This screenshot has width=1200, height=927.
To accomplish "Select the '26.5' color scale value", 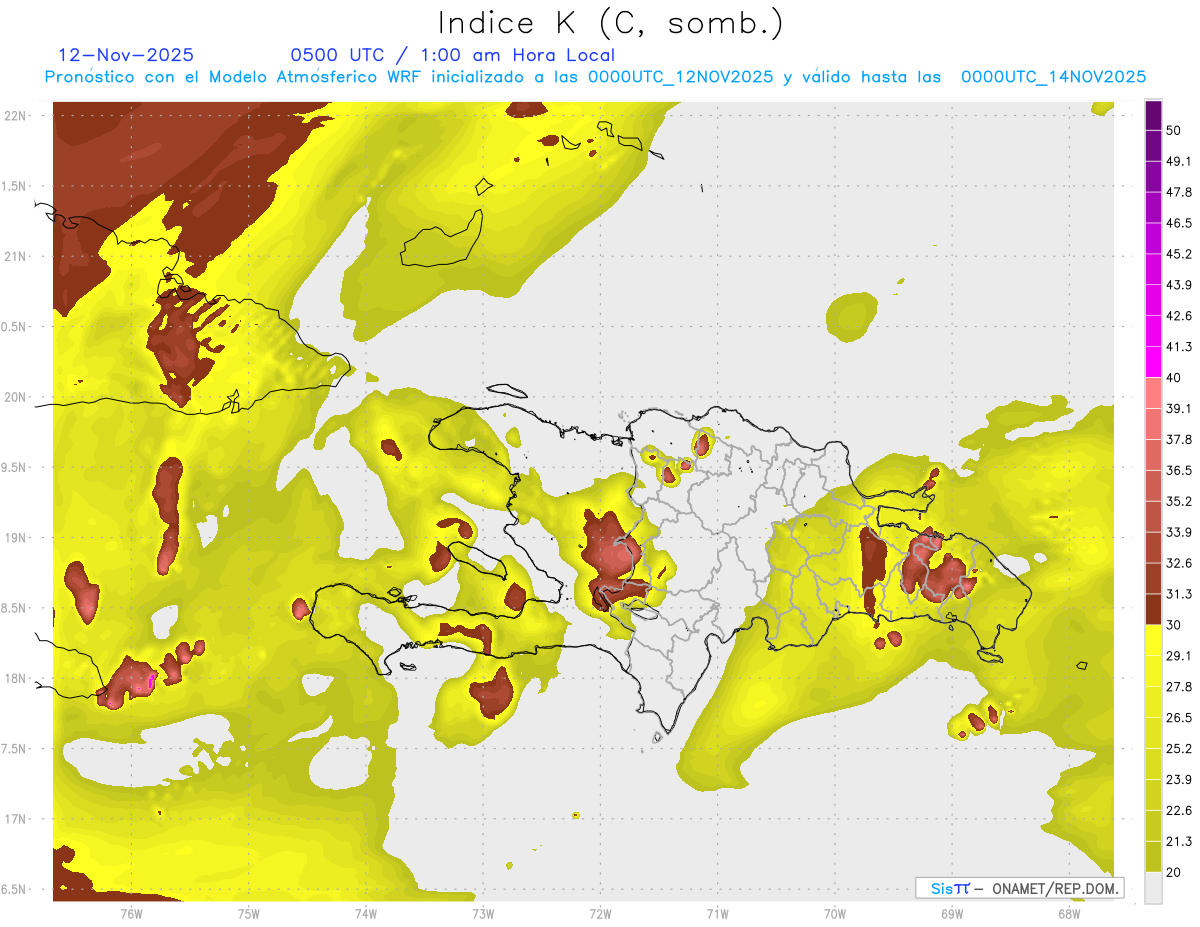I will coord(1179,717).
